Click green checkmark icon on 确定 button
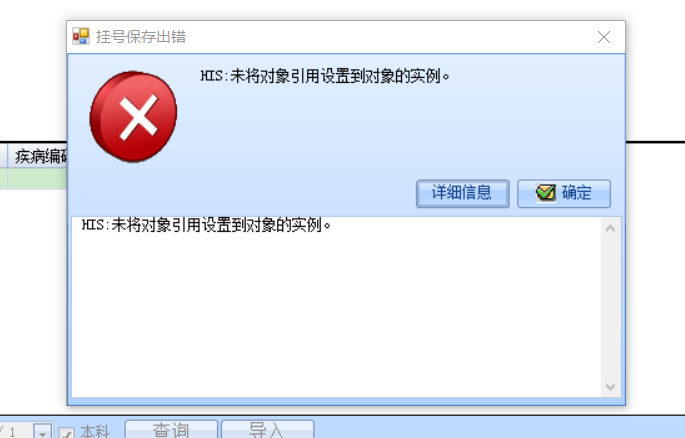This screenshot has height=438, width=685. 546,193
